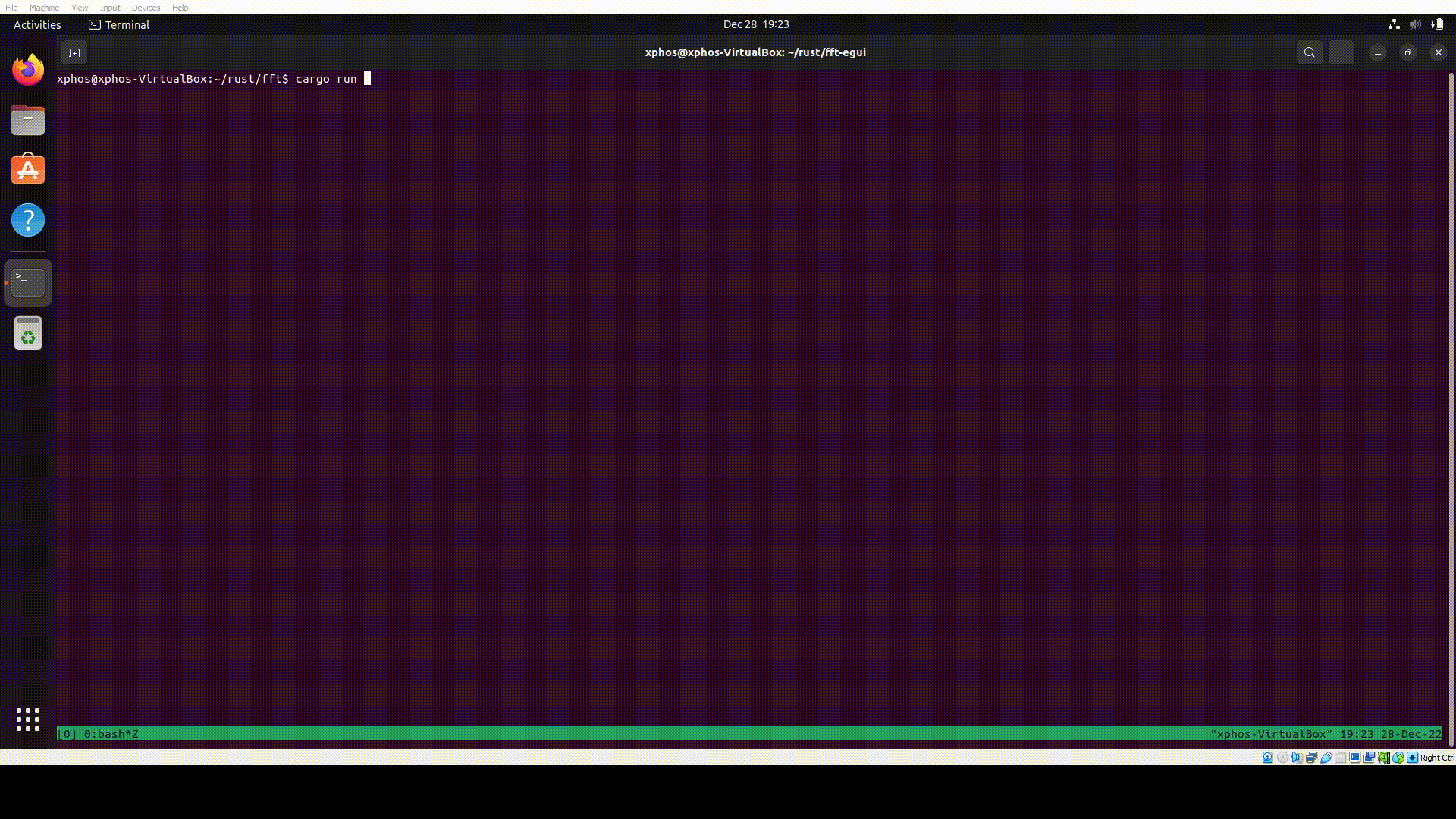Open the Help app in dock
Image resolution: width=1456 pixels, height=819 pixels.
click(x=28, y=220)
